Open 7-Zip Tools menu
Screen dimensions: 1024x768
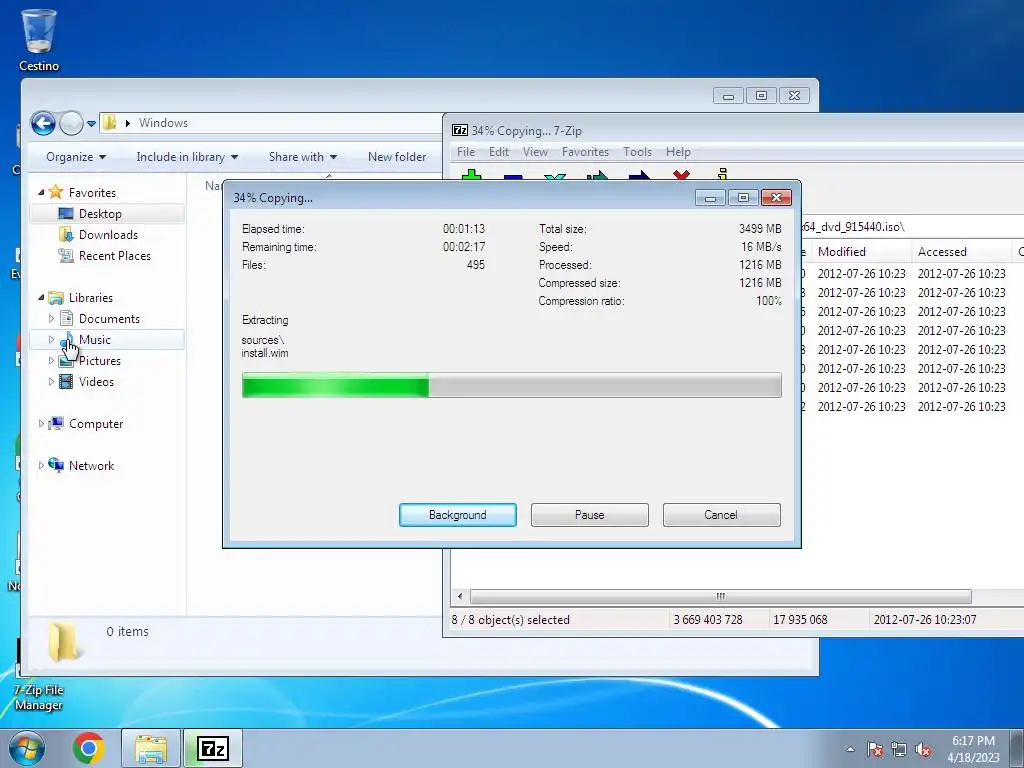point(637,152)
